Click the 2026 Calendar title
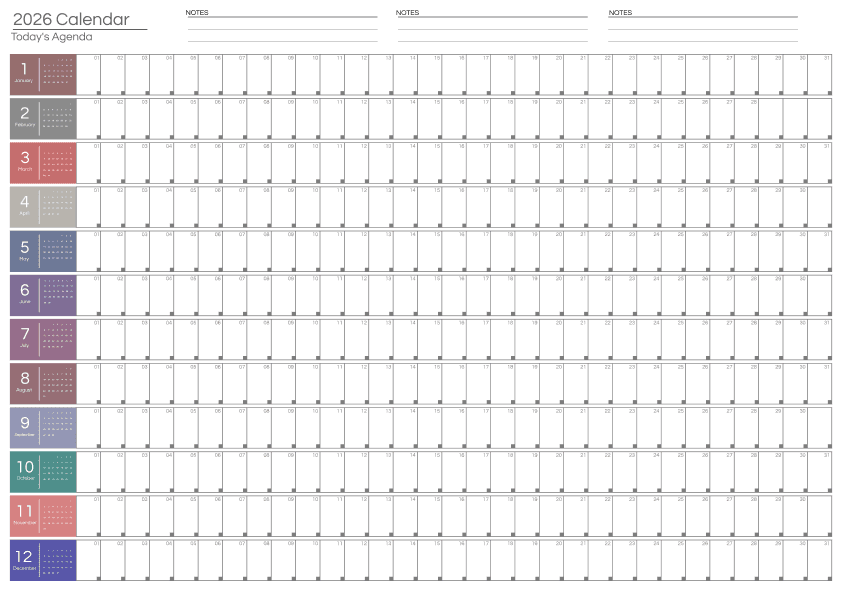Screen dimensions: 842x595 tap(71, 20)
